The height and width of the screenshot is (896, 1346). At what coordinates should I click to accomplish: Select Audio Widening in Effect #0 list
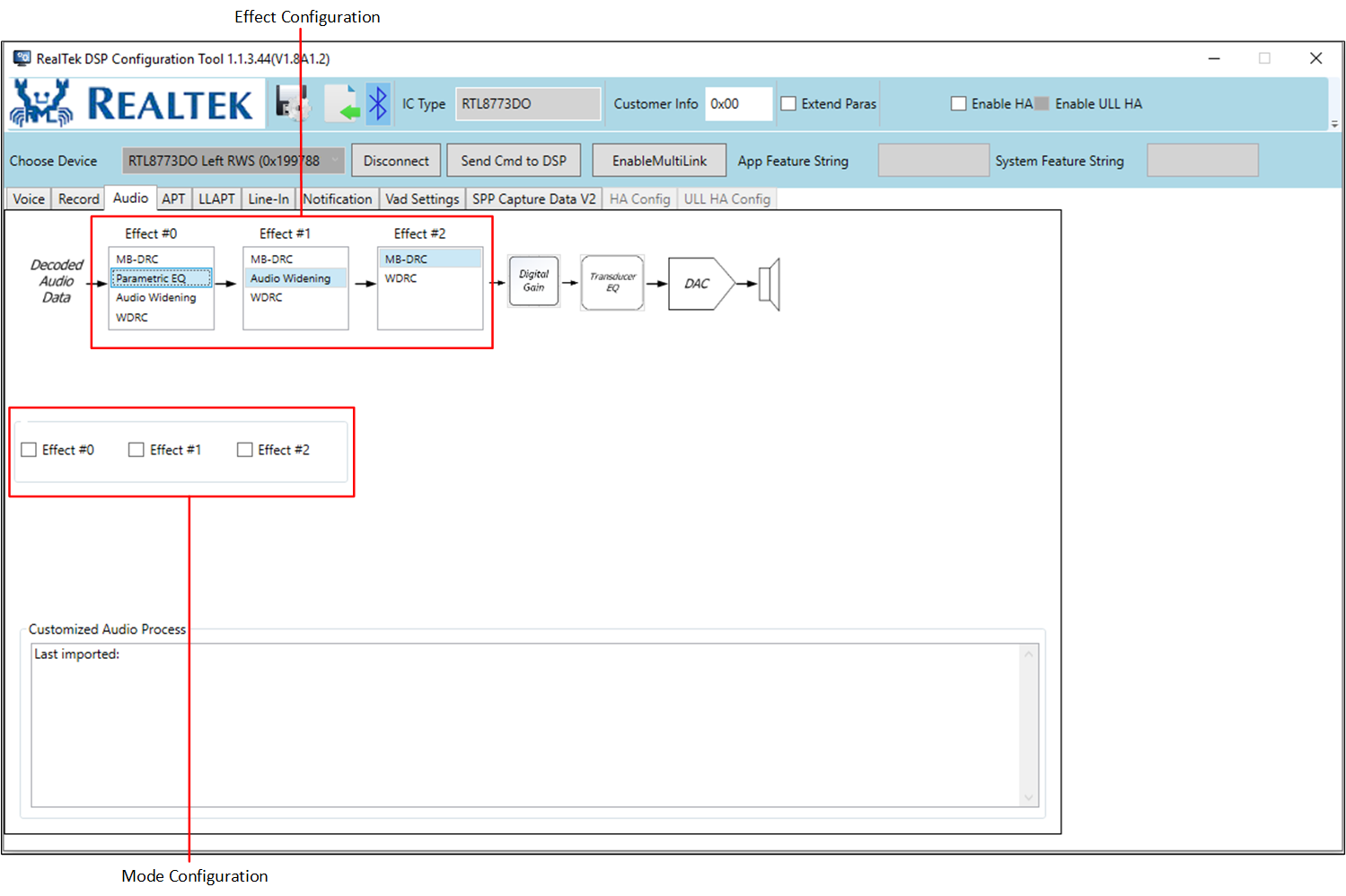point(162,297)
